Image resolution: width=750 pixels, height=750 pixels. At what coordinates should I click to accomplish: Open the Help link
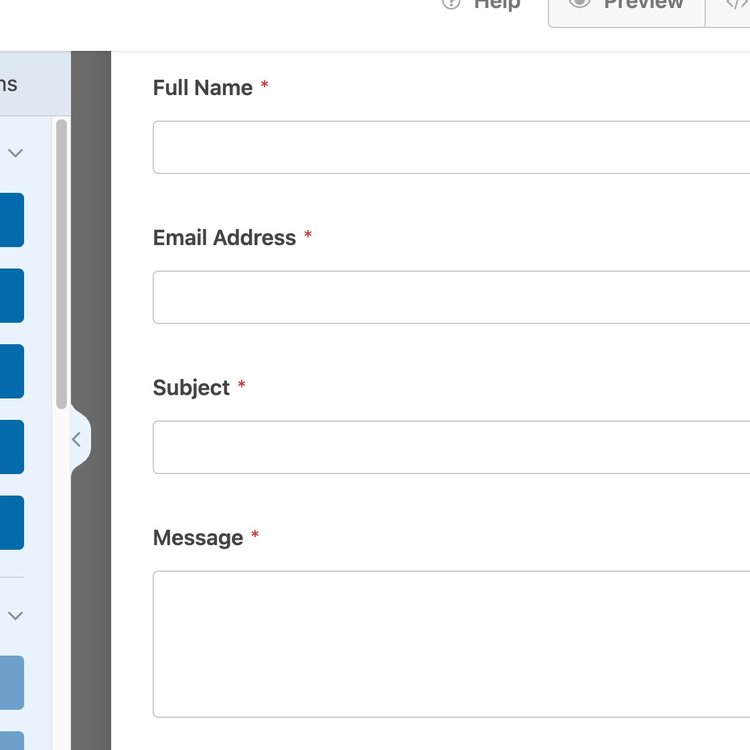(481, 5)
